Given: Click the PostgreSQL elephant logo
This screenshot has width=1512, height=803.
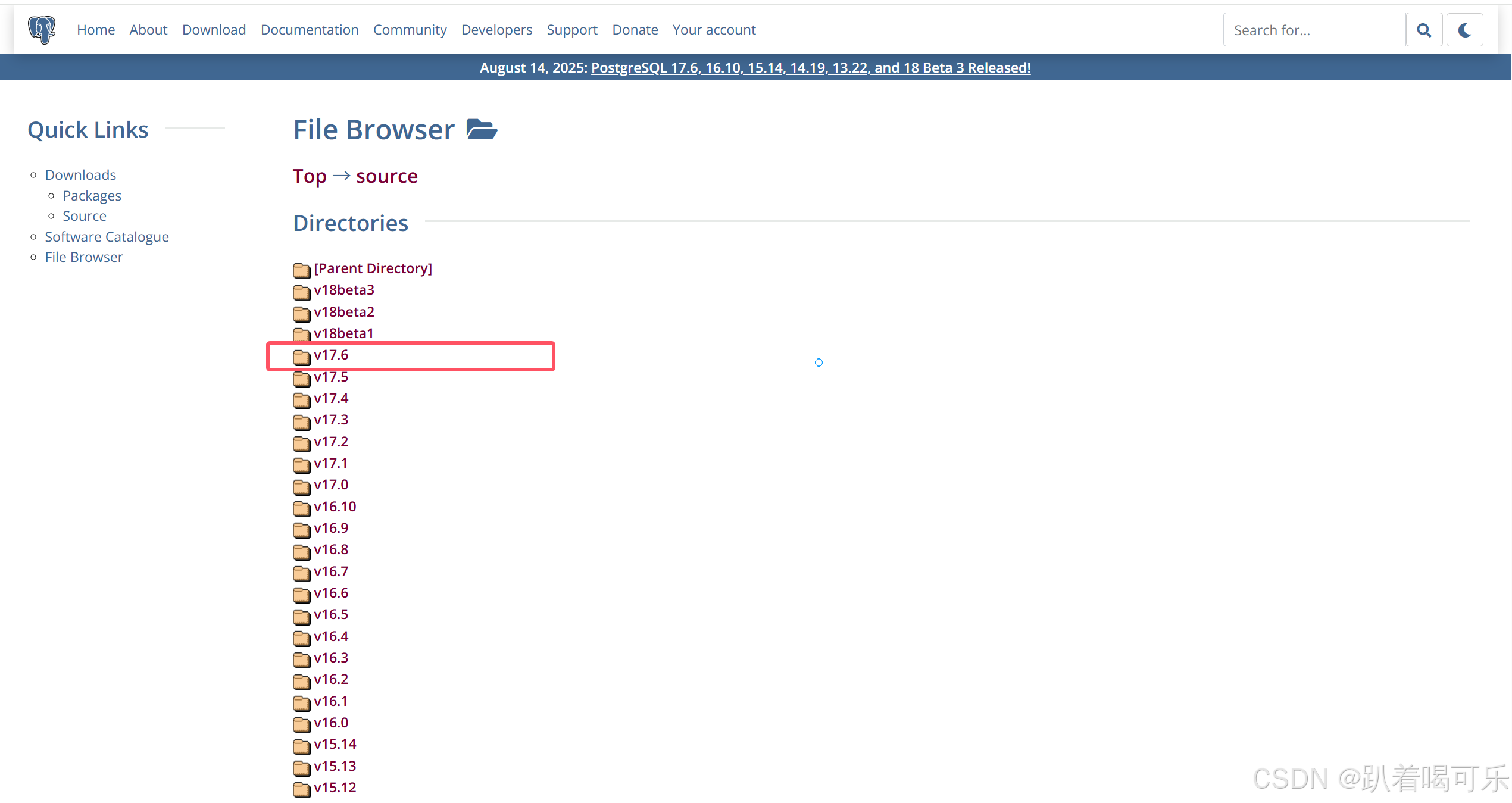Looking at the screenshot, I should tap(42, 30).
